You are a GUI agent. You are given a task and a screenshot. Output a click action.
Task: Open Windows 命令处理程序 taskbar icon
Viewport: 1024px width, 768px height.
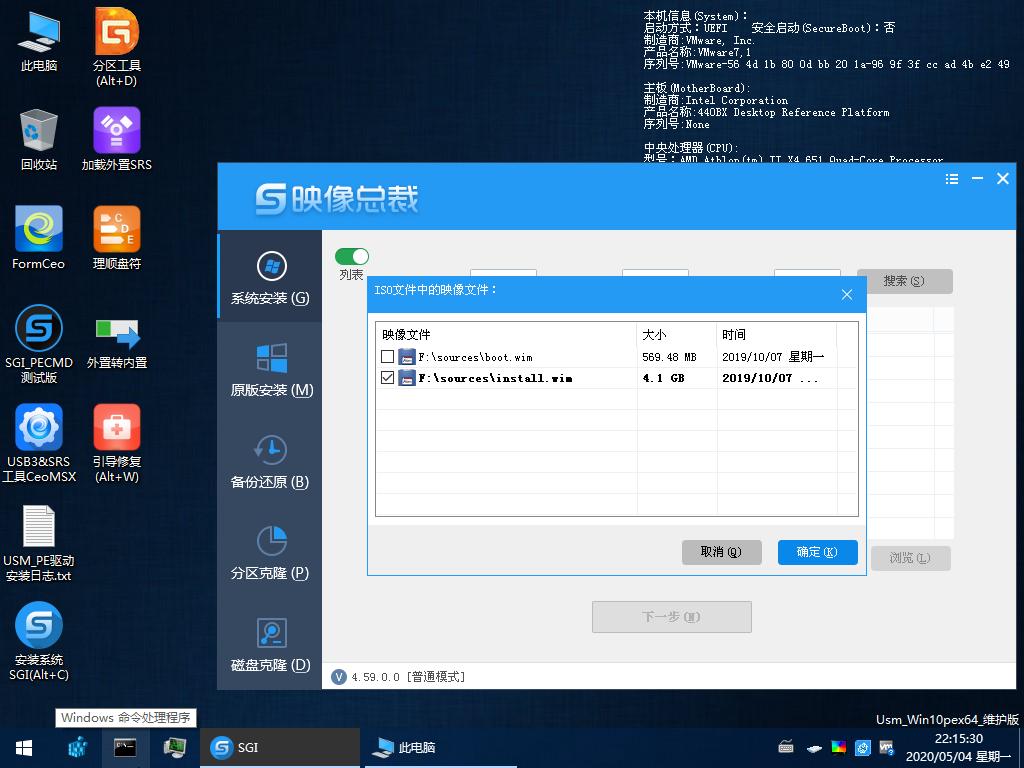(125, 748)
